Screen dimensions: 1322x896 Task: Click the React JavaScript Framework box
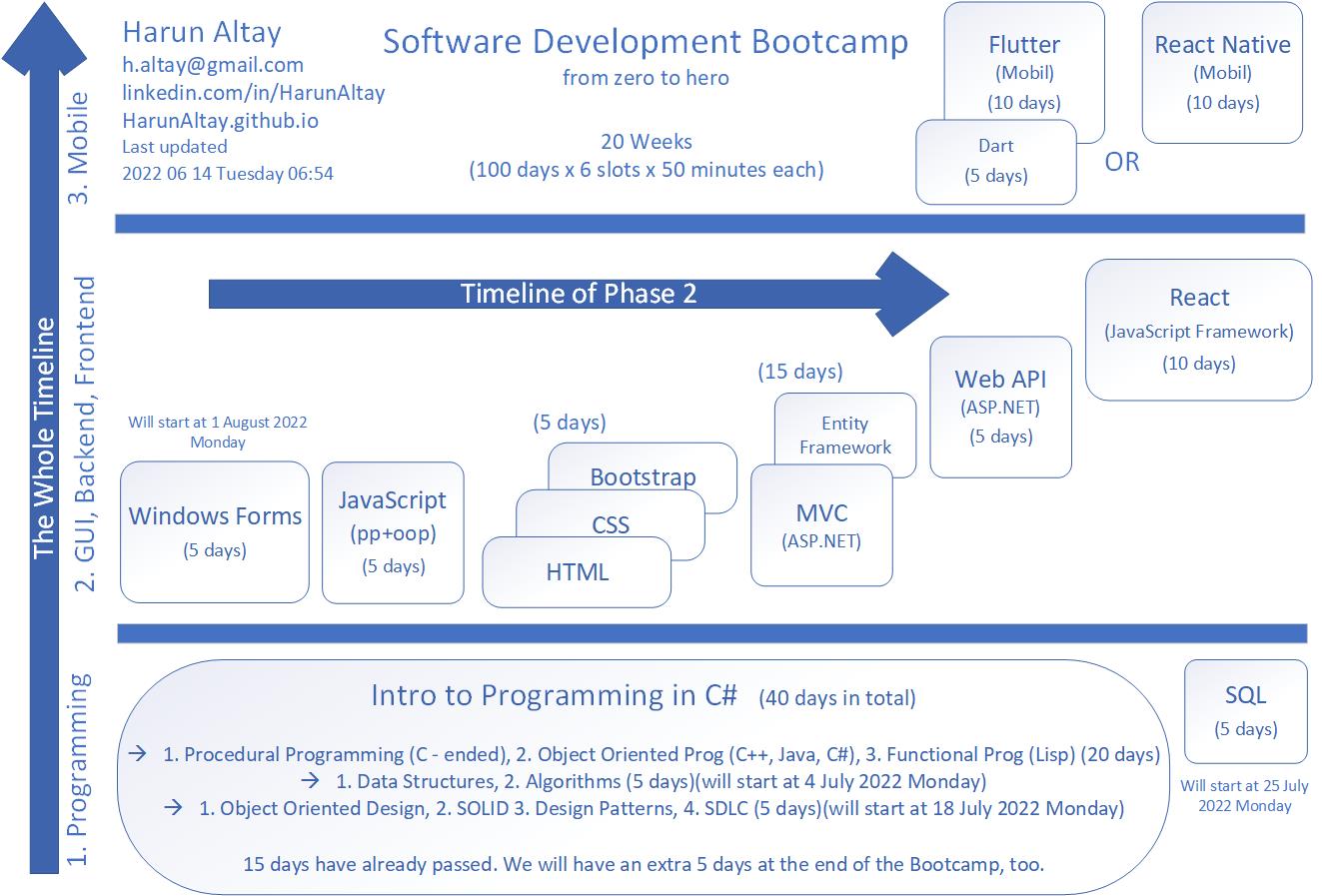1198,330
